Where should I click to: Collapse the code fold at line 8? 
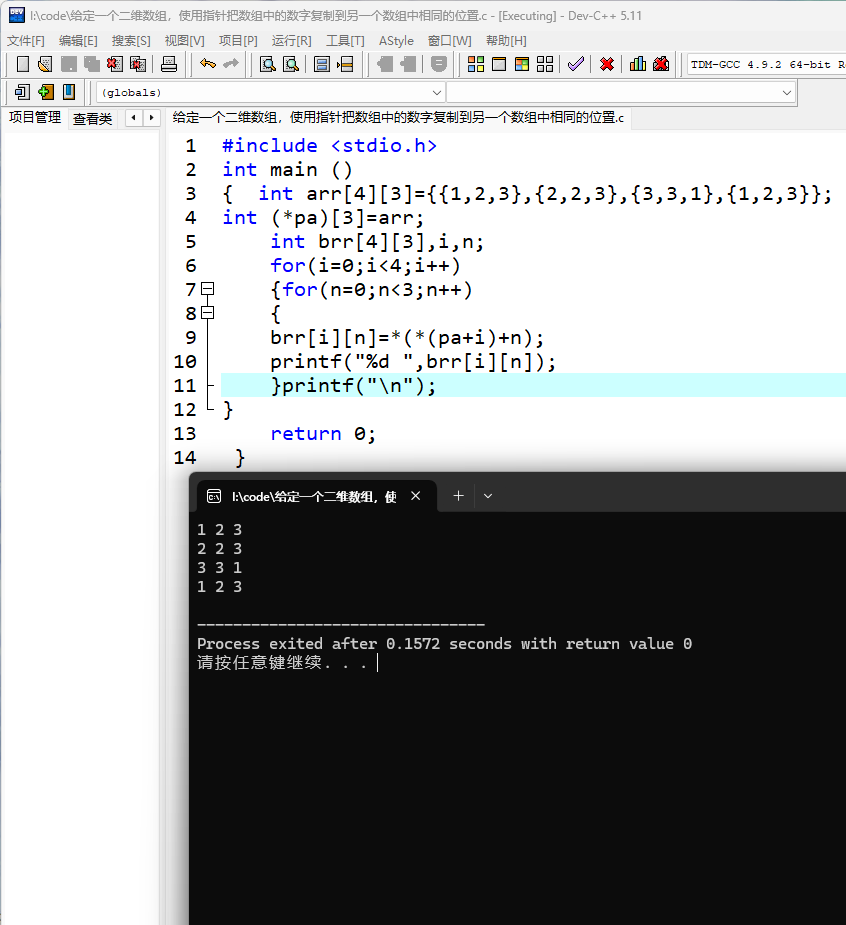207,313
